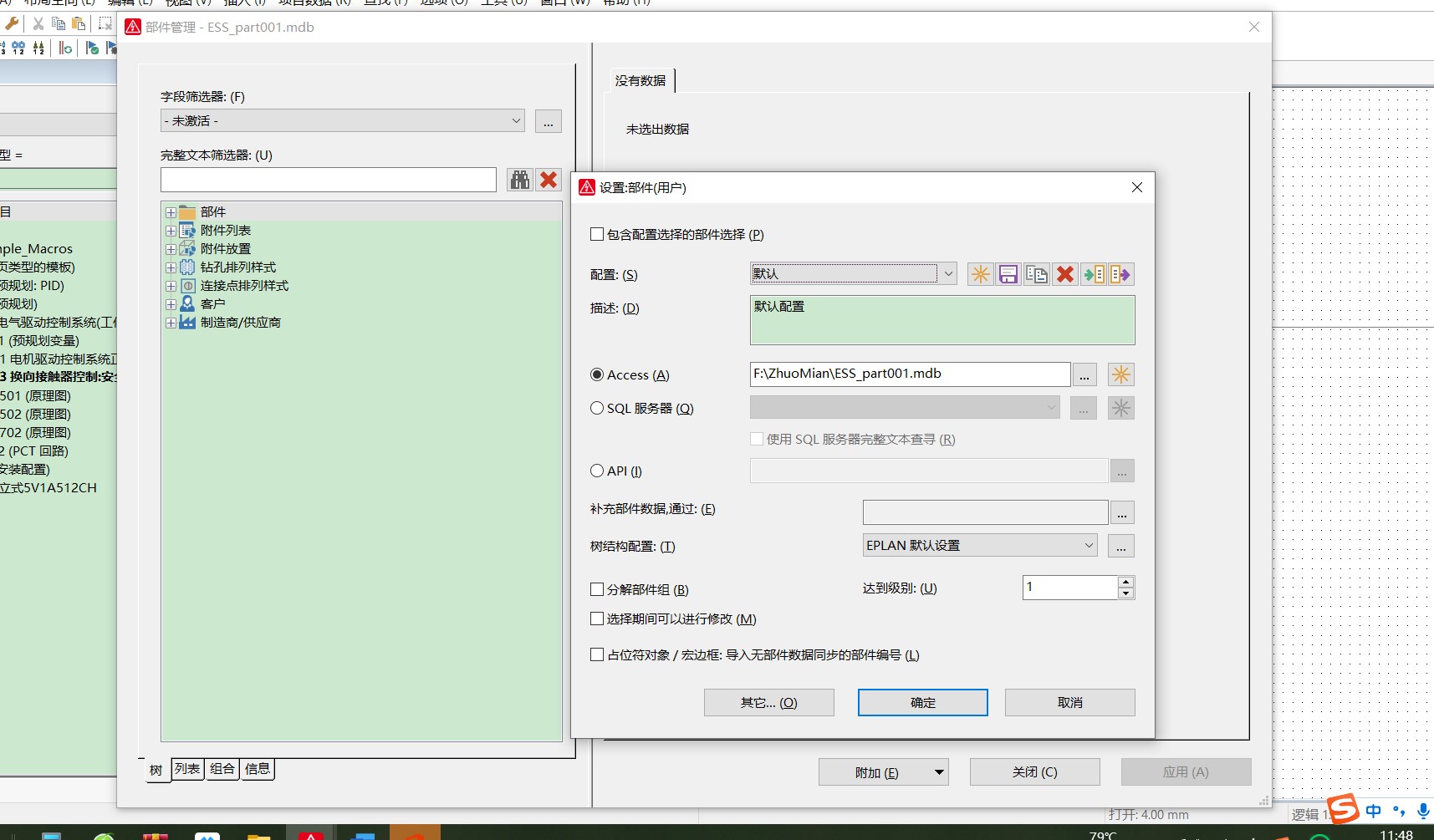Delete the configuration with the red X
The image size is (1434, 840).
[x=1064, y=274]
